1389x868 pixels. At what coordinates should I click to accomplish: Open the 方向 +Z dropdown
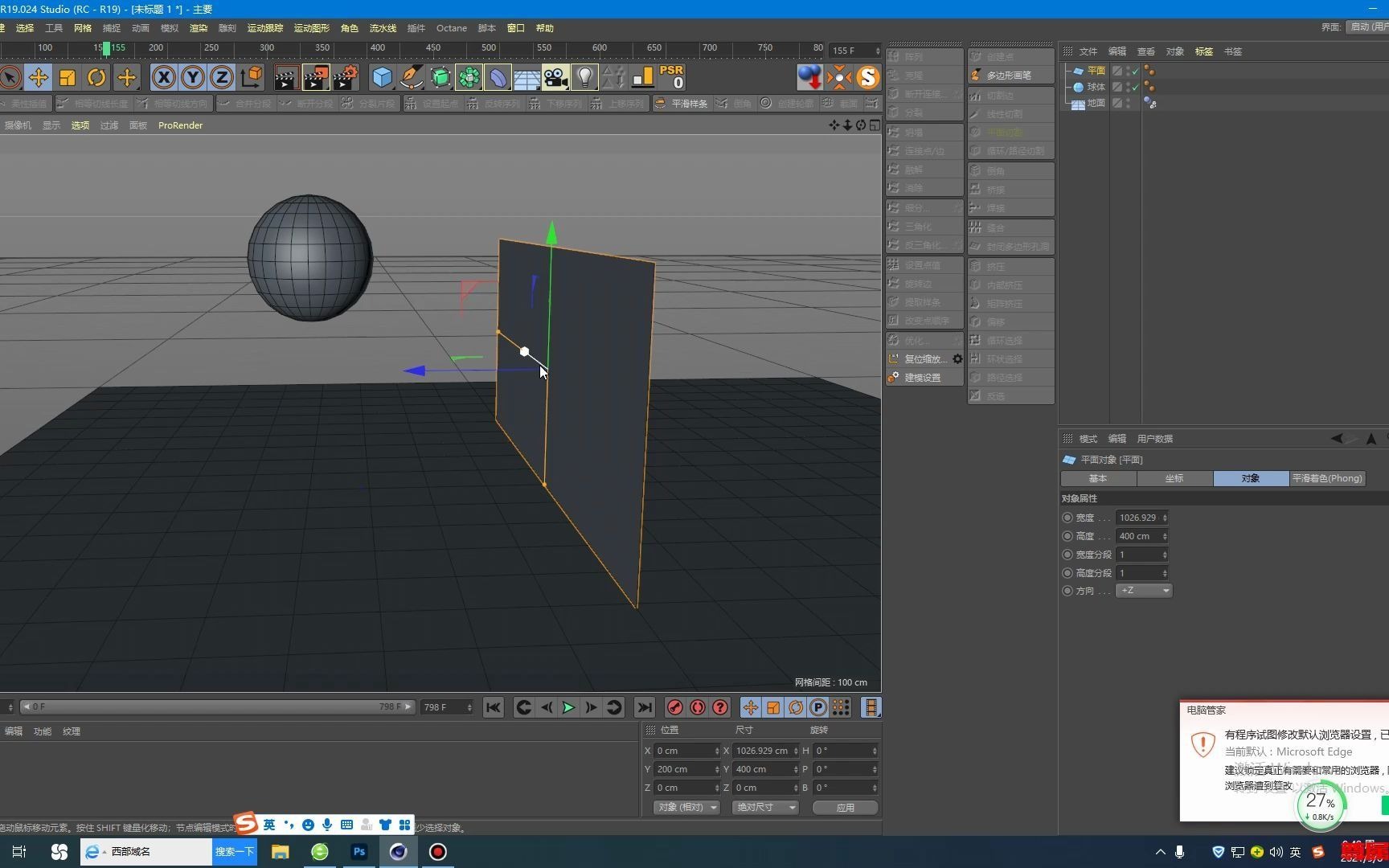pos(1144,591)
